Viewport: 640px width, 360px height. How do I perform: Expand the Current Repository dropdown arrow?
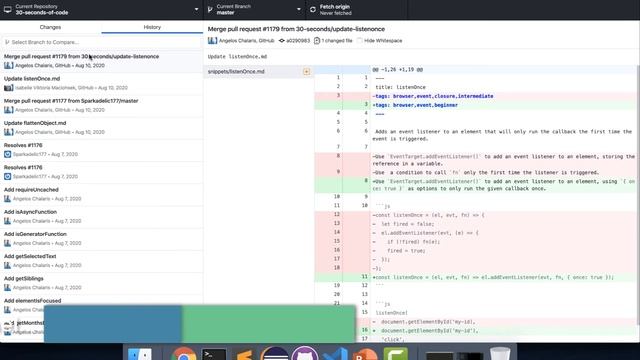click(196, 9)
